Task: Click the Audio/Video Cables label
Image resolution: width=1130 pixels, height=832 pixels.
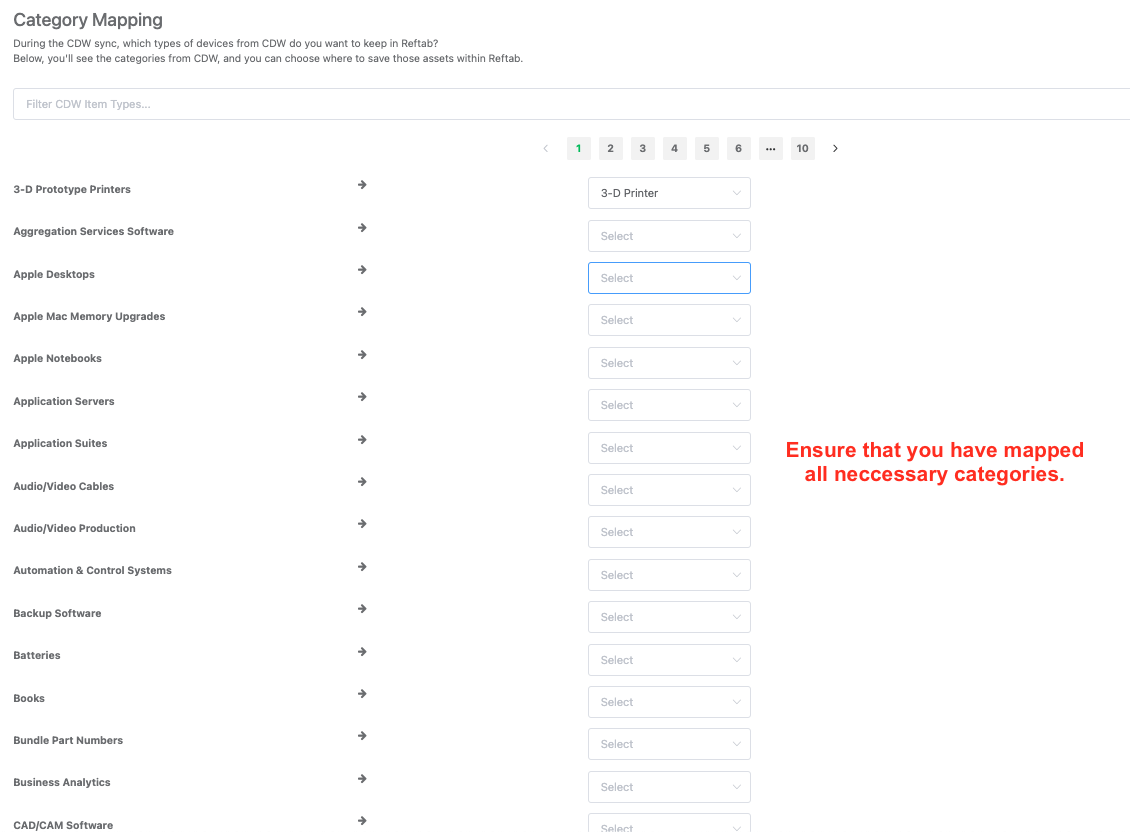Action: click(63, 487)
